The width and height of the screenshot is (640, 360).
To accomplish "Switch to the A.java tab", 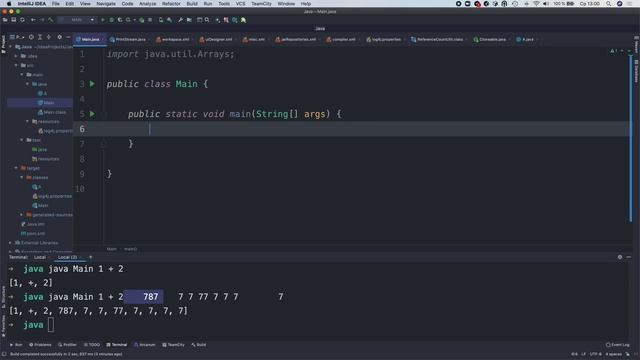I will coord(527,40).
